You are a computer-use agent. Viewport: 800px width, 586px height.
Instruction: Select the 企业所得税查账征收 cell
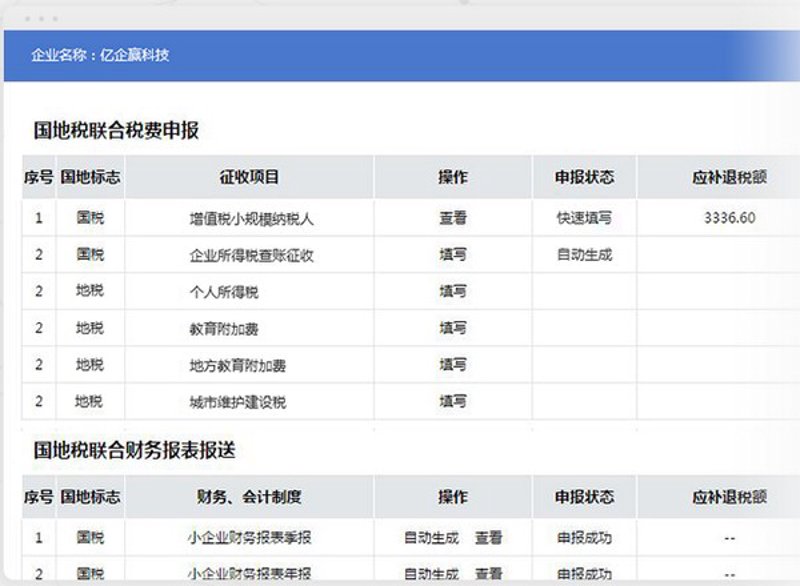[251, 256]
